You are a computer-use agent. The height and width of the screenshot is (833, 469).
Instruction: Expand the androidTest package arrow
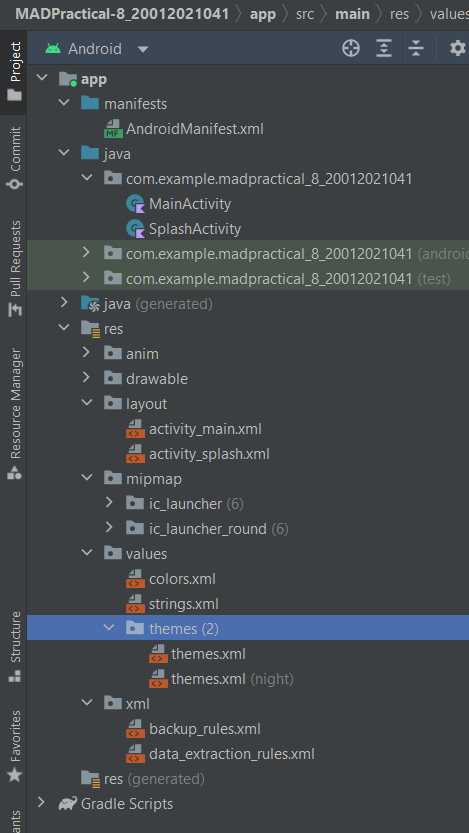click(x=87, y=253)
